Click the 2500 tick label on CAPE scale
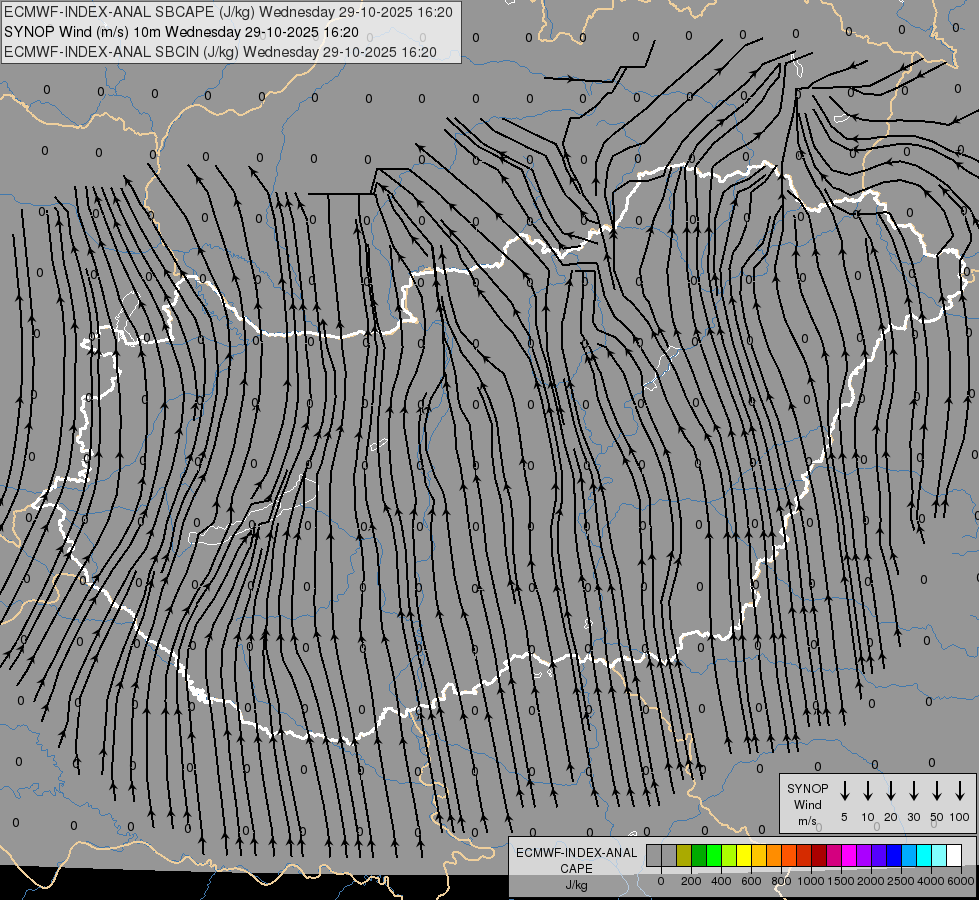Screen dimensions: 979x900 click(x=901, y=881)
